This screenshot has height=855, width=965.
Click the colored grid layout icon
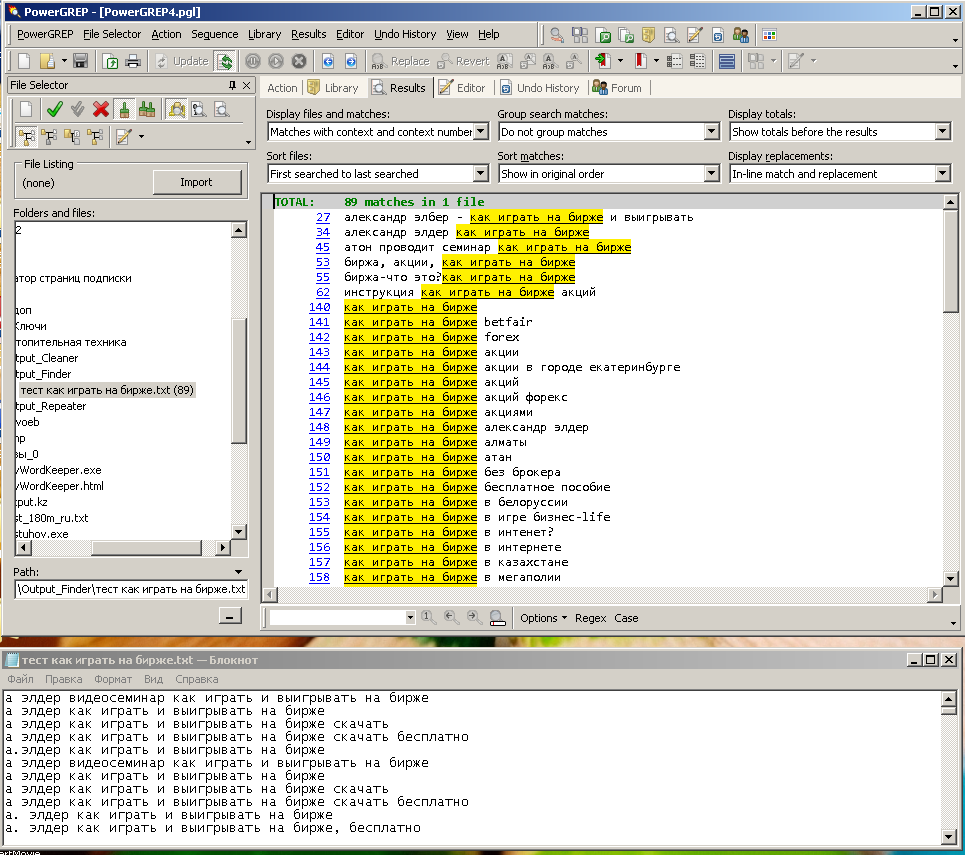pos(769,34)
